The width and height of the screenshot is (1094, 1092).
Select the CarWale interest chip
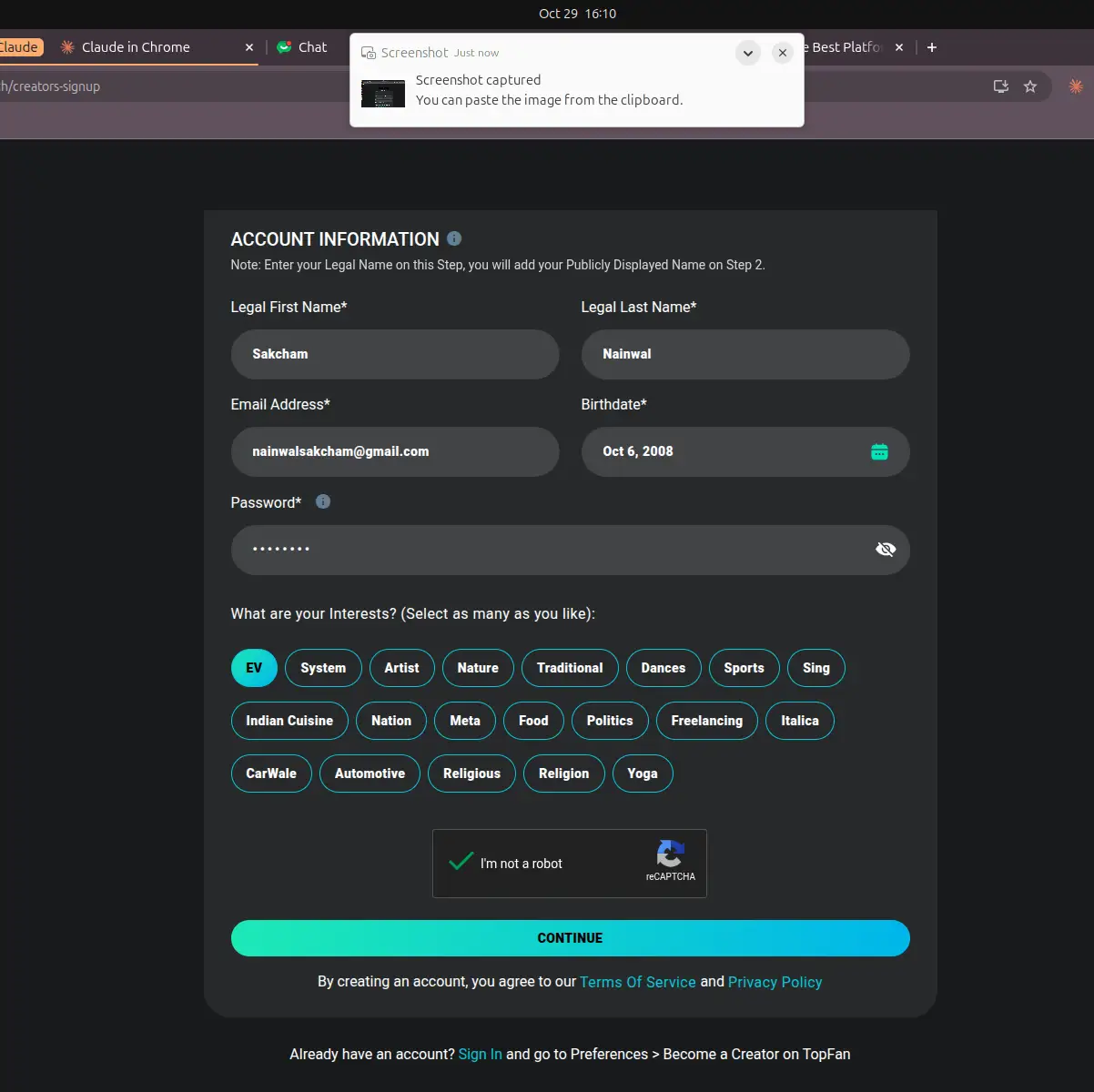pyautogui.click(x=271, y=773)
